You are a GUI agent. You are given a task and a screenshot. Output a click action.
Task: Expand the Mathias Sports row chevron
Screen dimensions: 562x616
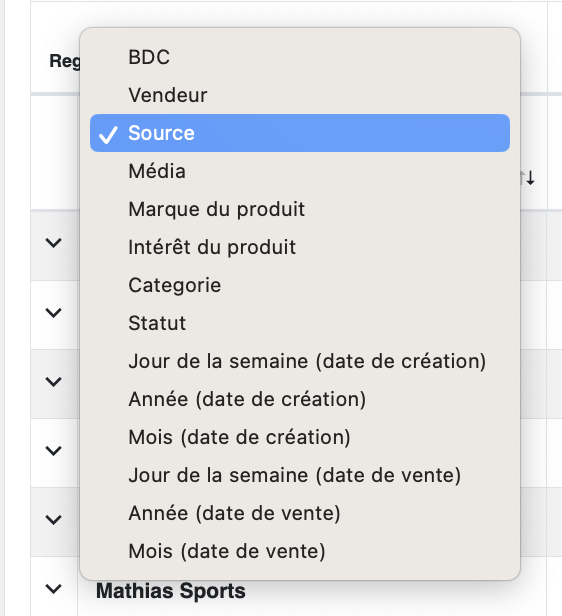[x=53, y=588]
